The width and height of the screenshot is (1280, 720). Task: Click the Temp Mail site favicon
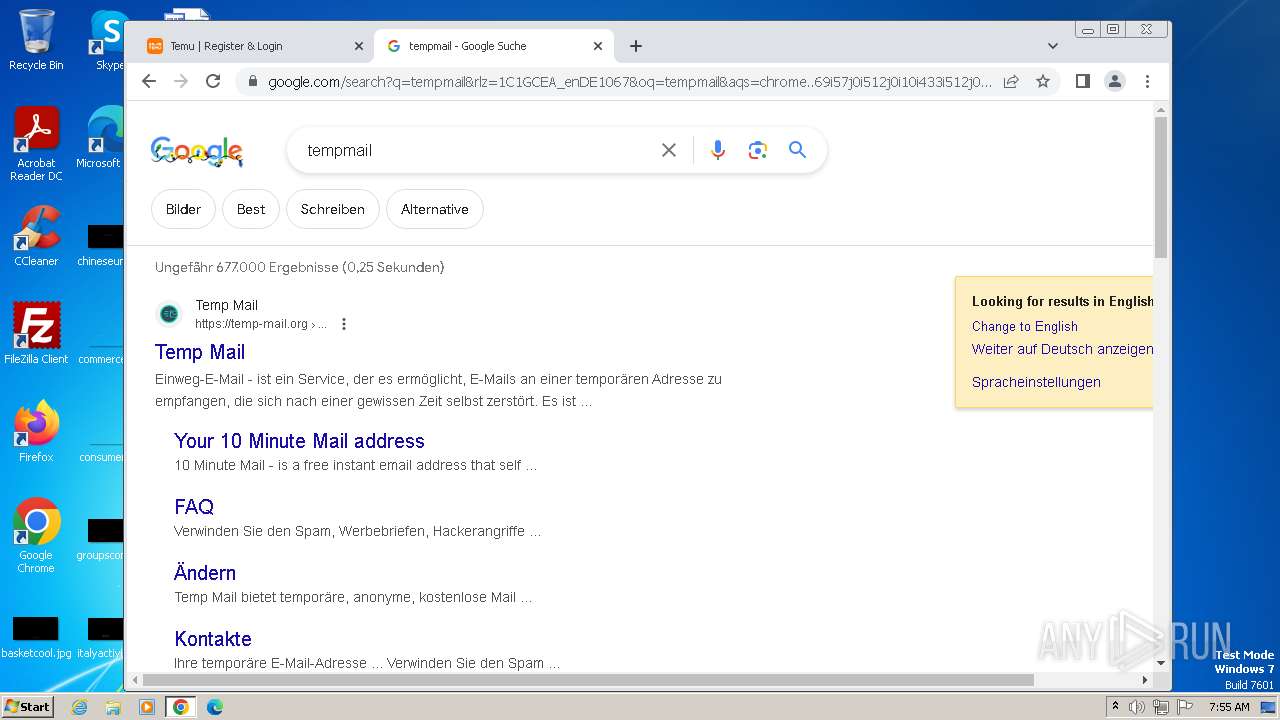coord(169,314)
